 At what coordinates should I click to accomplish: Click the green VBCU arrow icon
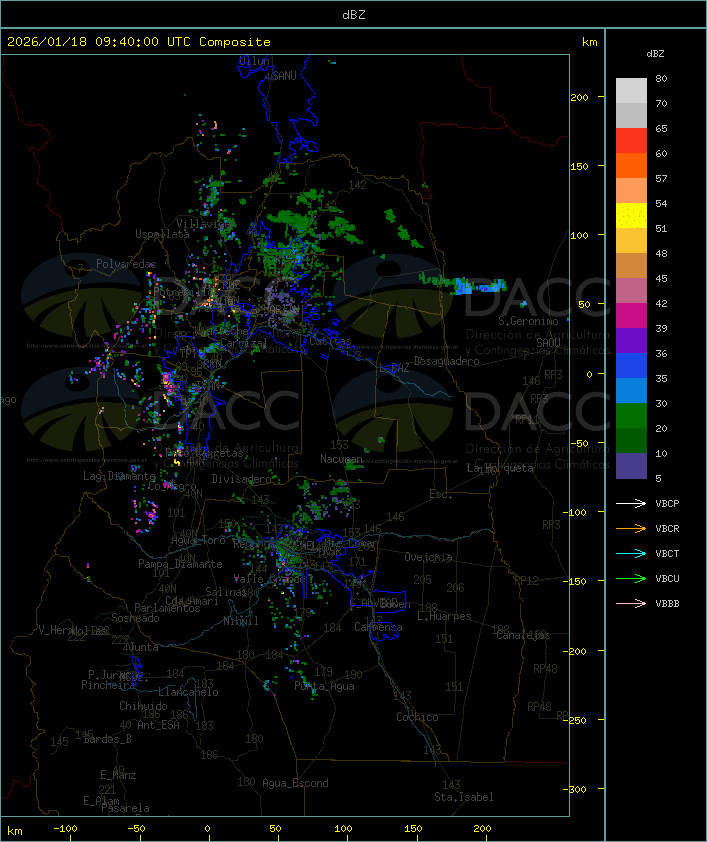[631, 578]
